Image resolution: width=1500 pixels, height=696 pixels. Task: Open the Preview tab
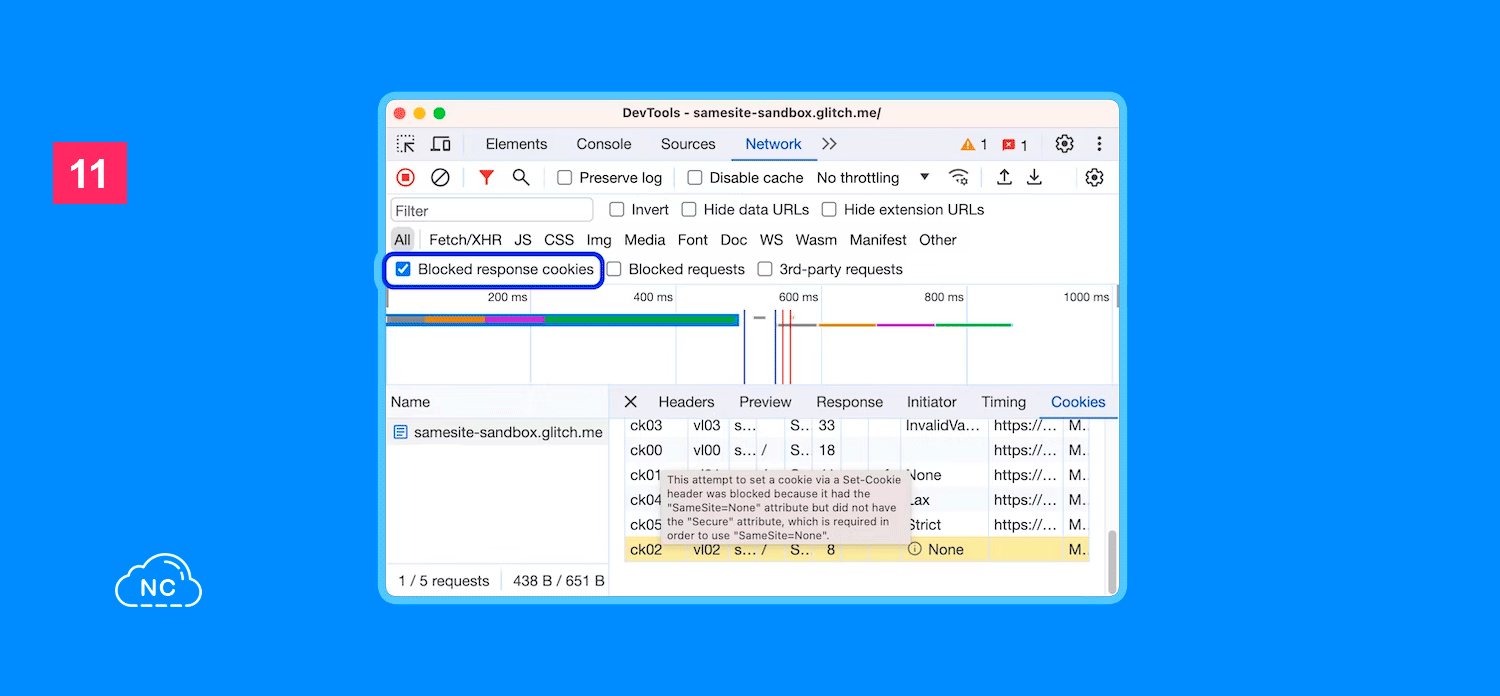(x=765, y=402)
